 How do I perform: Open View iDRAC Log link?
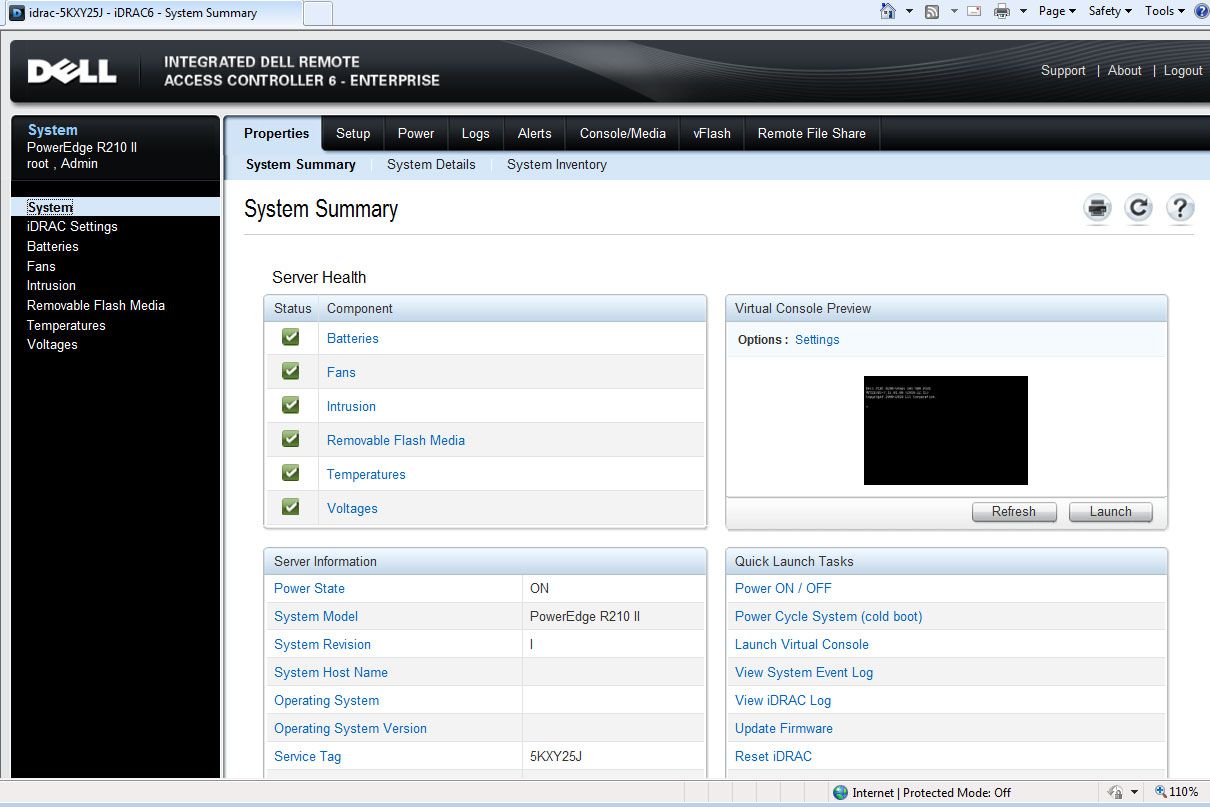point(783,700)
